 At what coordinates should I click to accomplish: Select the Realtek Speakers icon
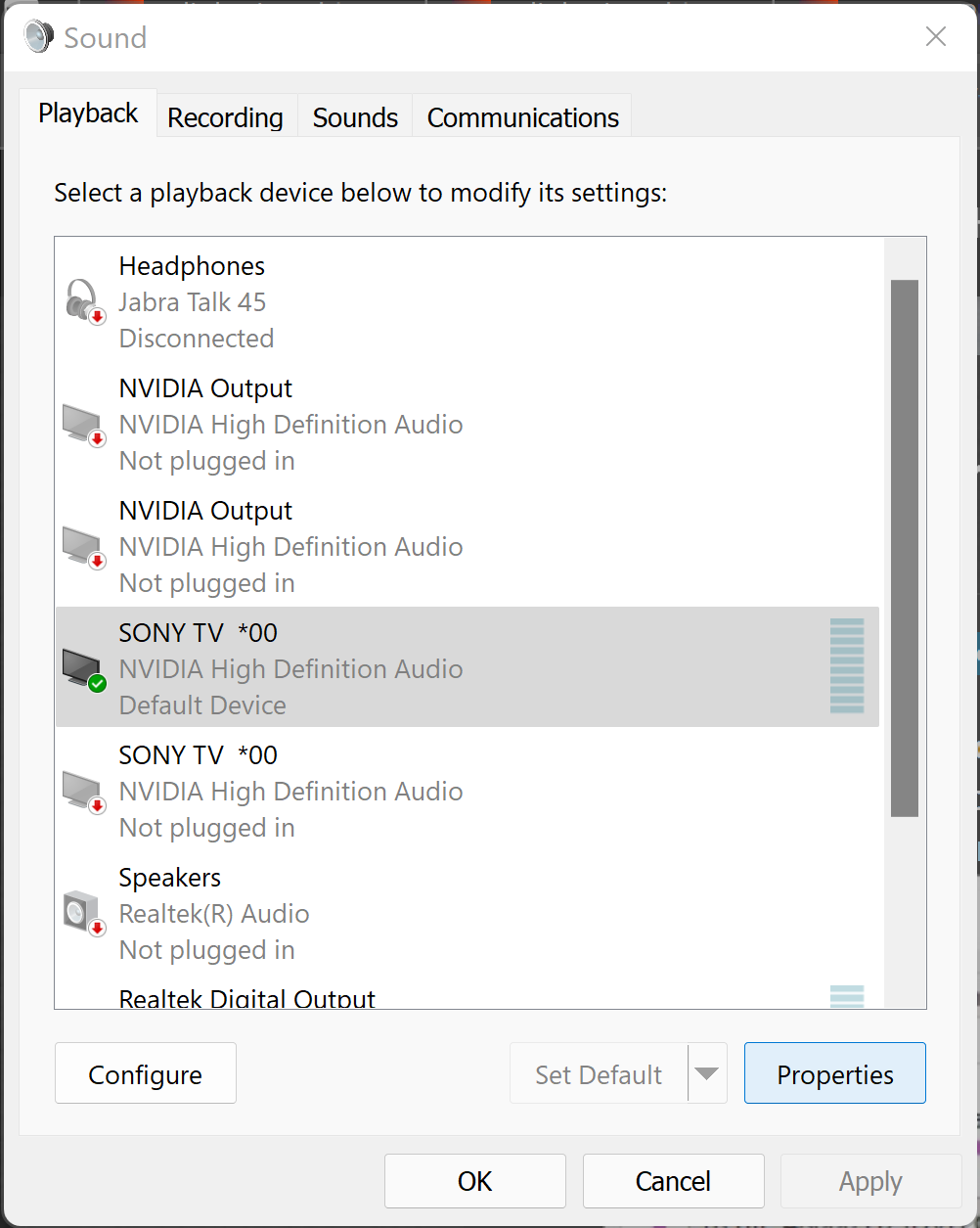click(85, 914)
